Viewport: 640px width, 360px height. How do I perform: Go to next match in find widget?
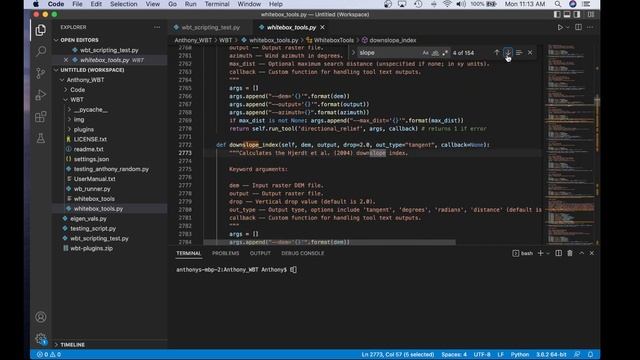[507, 53]
